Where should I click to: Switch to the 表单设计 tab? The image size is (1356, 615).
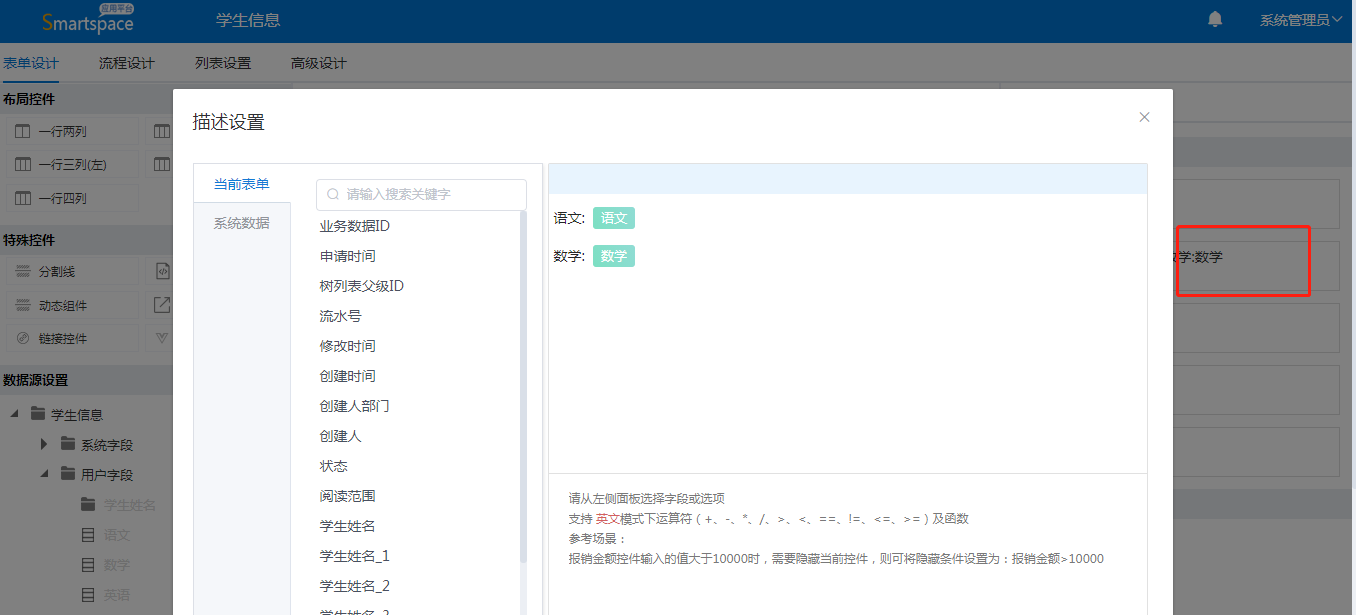click(31, 63)
